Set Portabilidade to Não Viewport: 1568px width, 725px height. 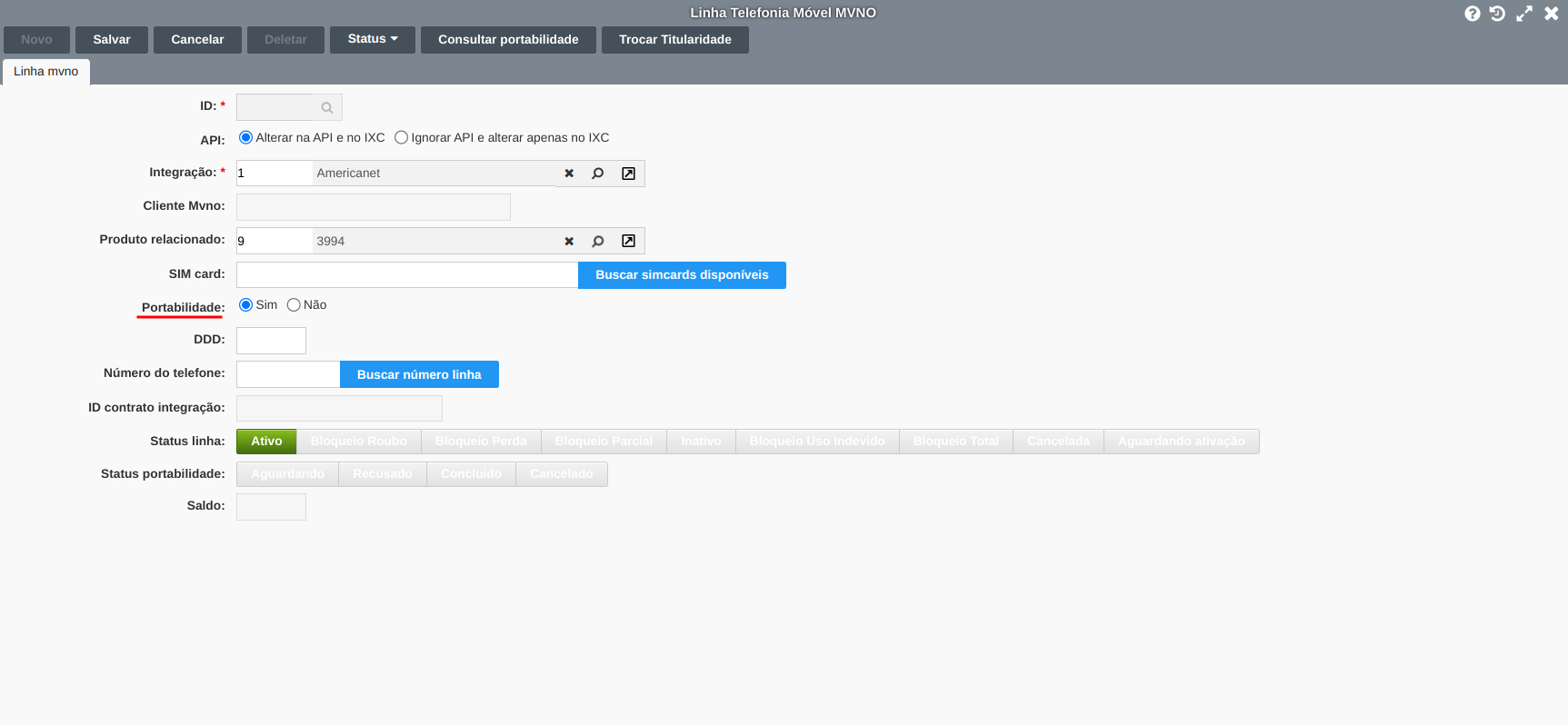click(294, 304)
